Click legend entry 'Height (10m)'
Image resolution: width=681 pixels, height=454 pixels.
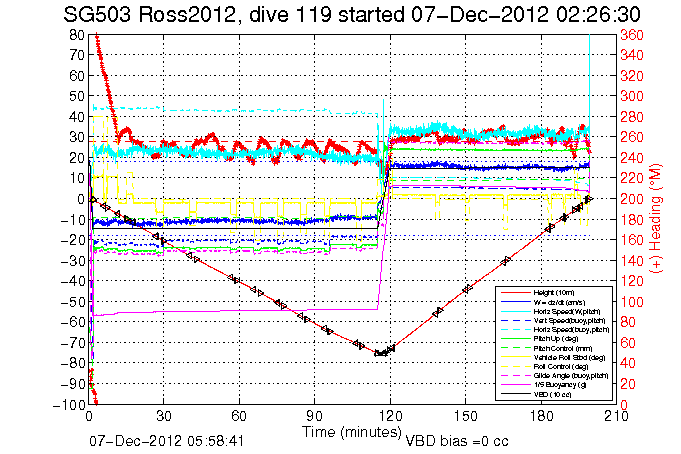click(554, 293)
